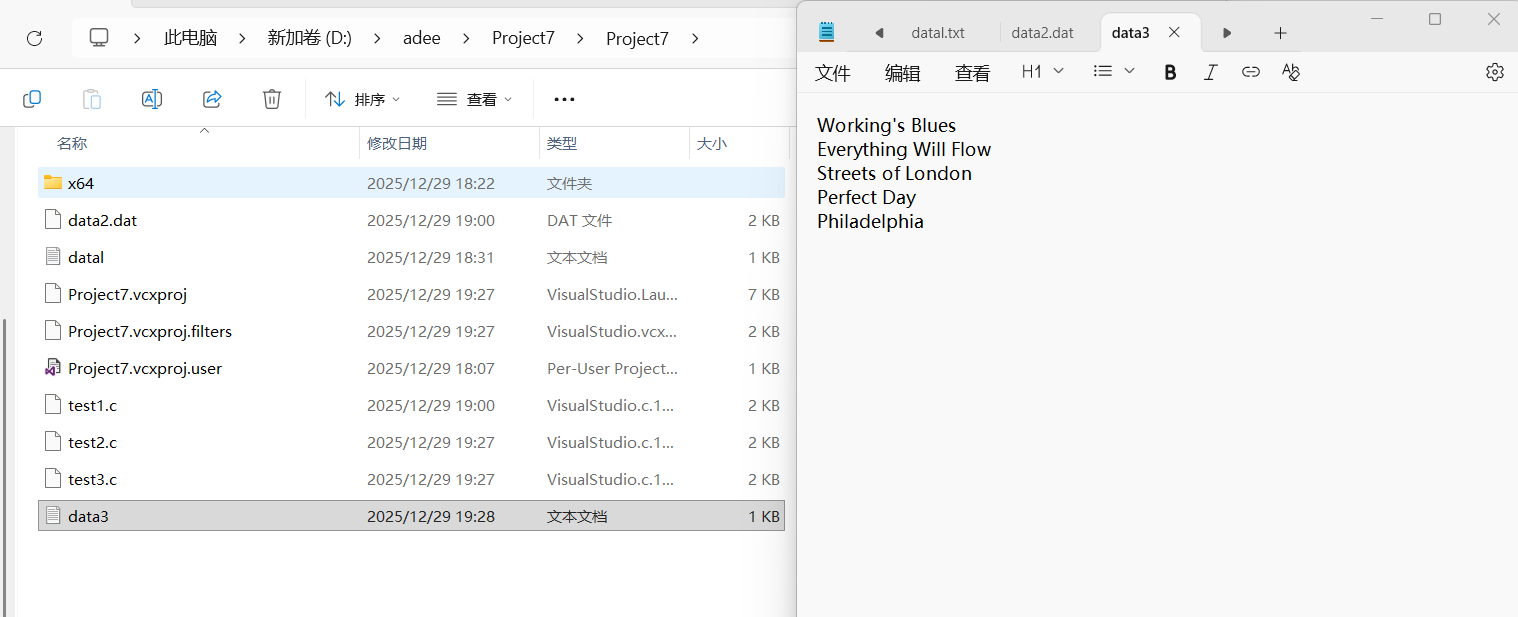The width and height of the screenshot is (1518, 617).
Task: Open the H1 heading dropdown in Notepad
Action: [1042, 72]
